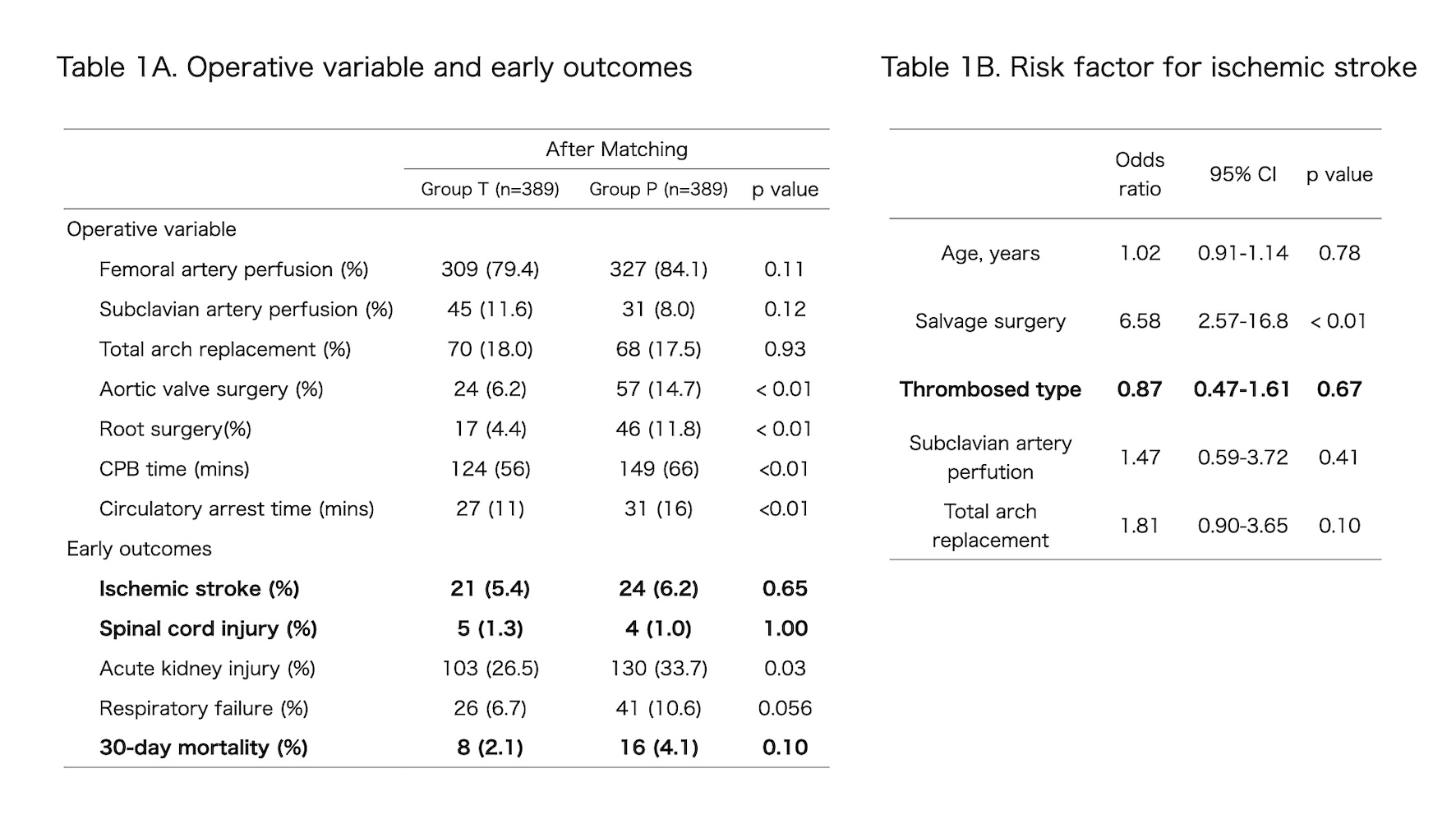Image resolution: width=1456 pixels, height=819 pixels.
Task: Select the Total arch replacement risk factor label
Action: [x=990, y=526]
